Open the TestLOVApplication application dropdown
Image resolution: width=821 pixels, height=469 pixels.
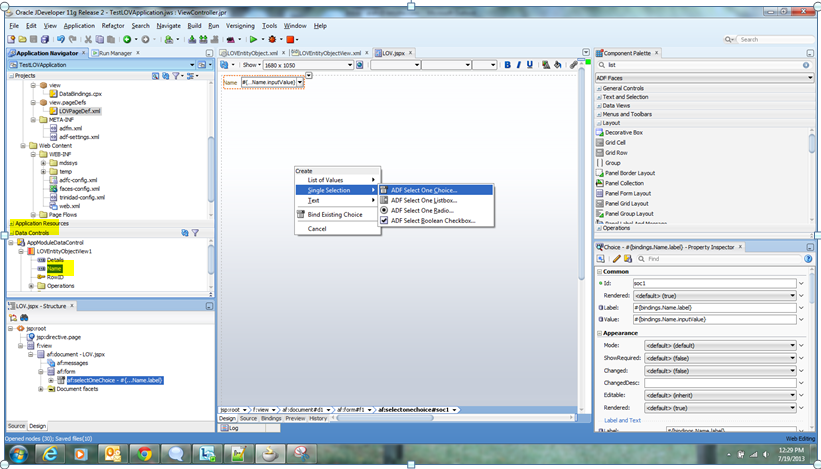click(101, 65)
